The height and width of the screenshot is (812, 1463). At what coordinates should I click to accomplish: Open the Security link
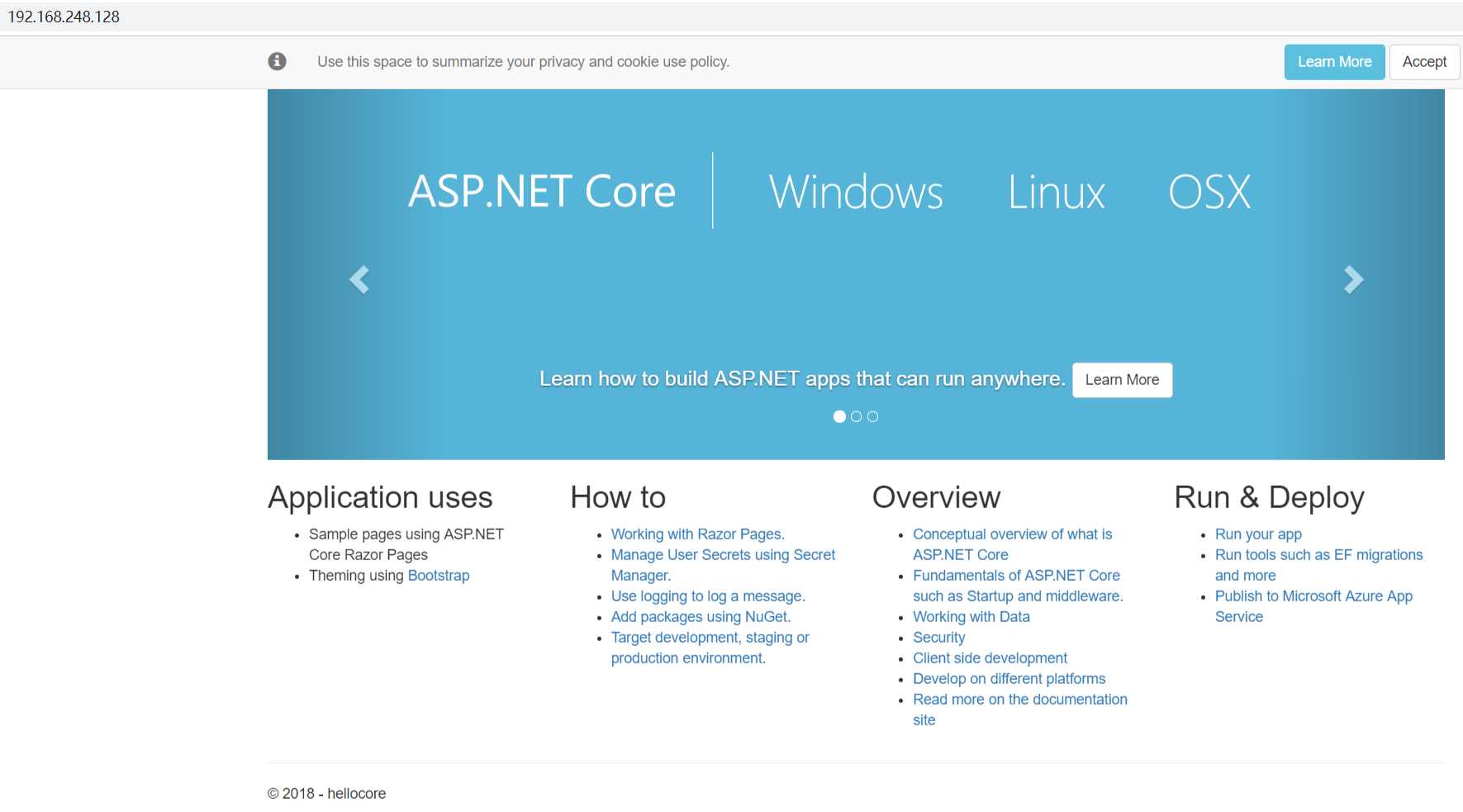tap(938, 638)
